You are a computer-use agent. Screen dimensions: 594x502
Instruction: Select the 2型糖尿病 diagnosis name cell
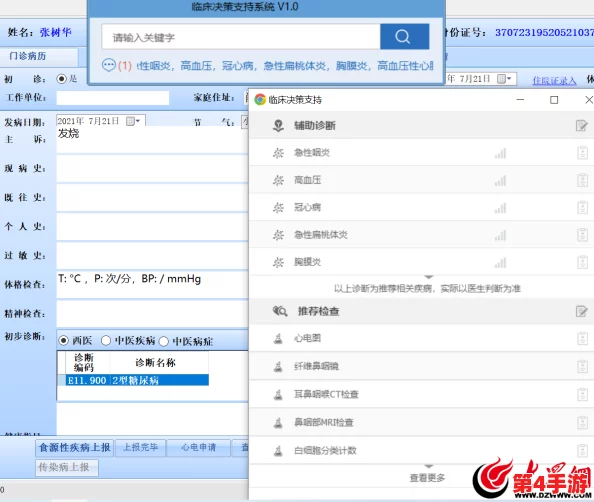tap(159, 380)
